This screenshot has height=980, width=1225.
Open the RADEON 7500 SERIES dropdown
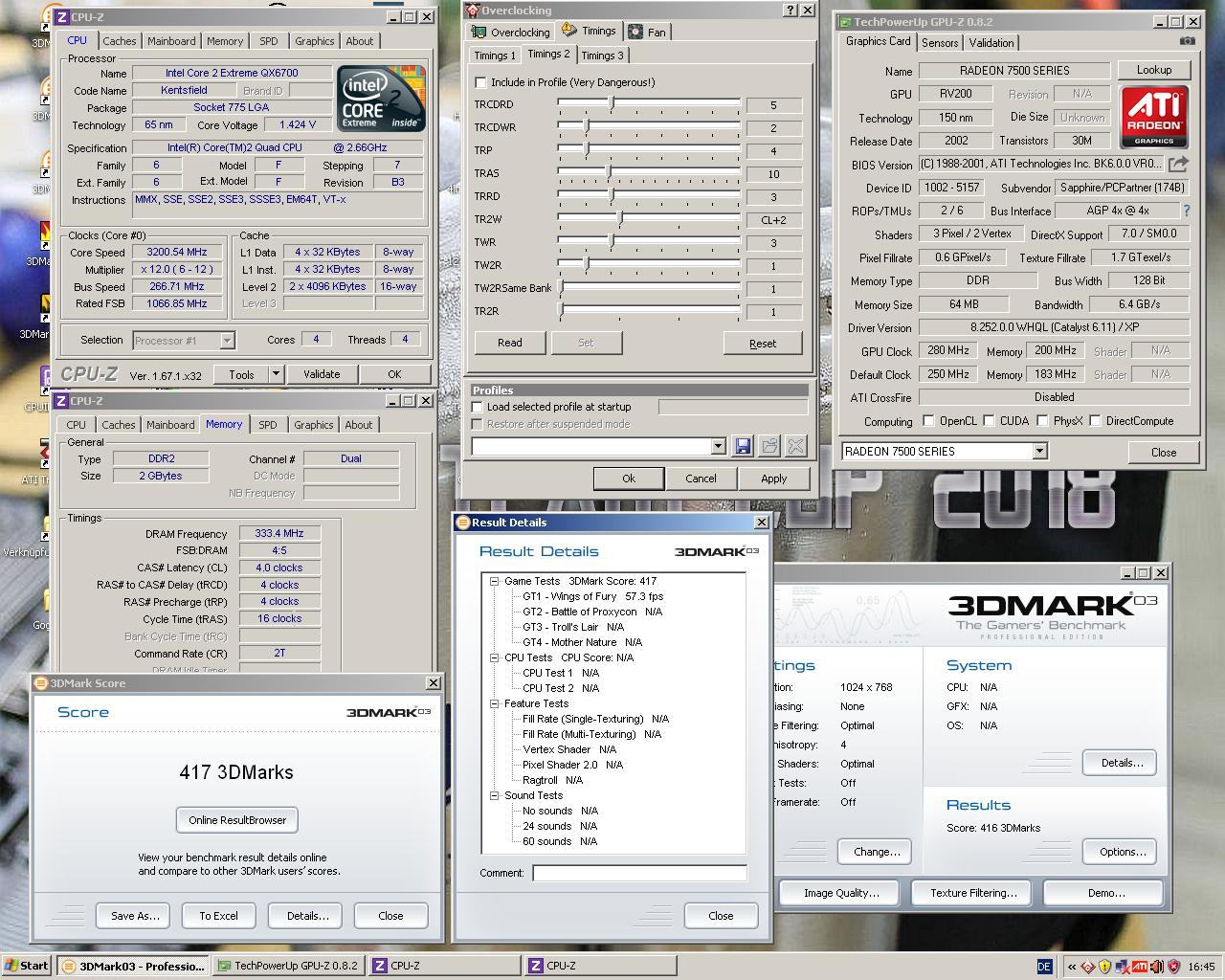[x=1039, y=451]
